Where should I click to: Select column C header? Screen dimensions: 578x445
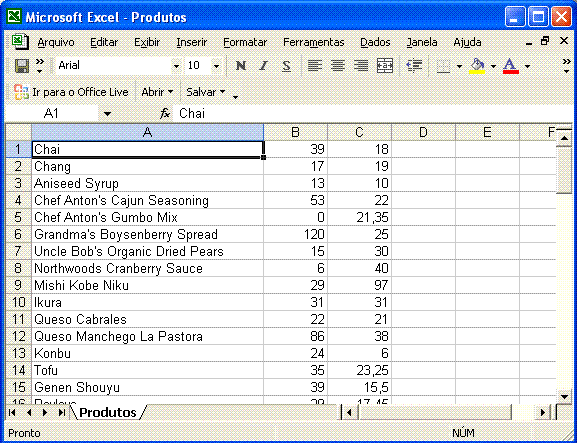click(359, 132)
